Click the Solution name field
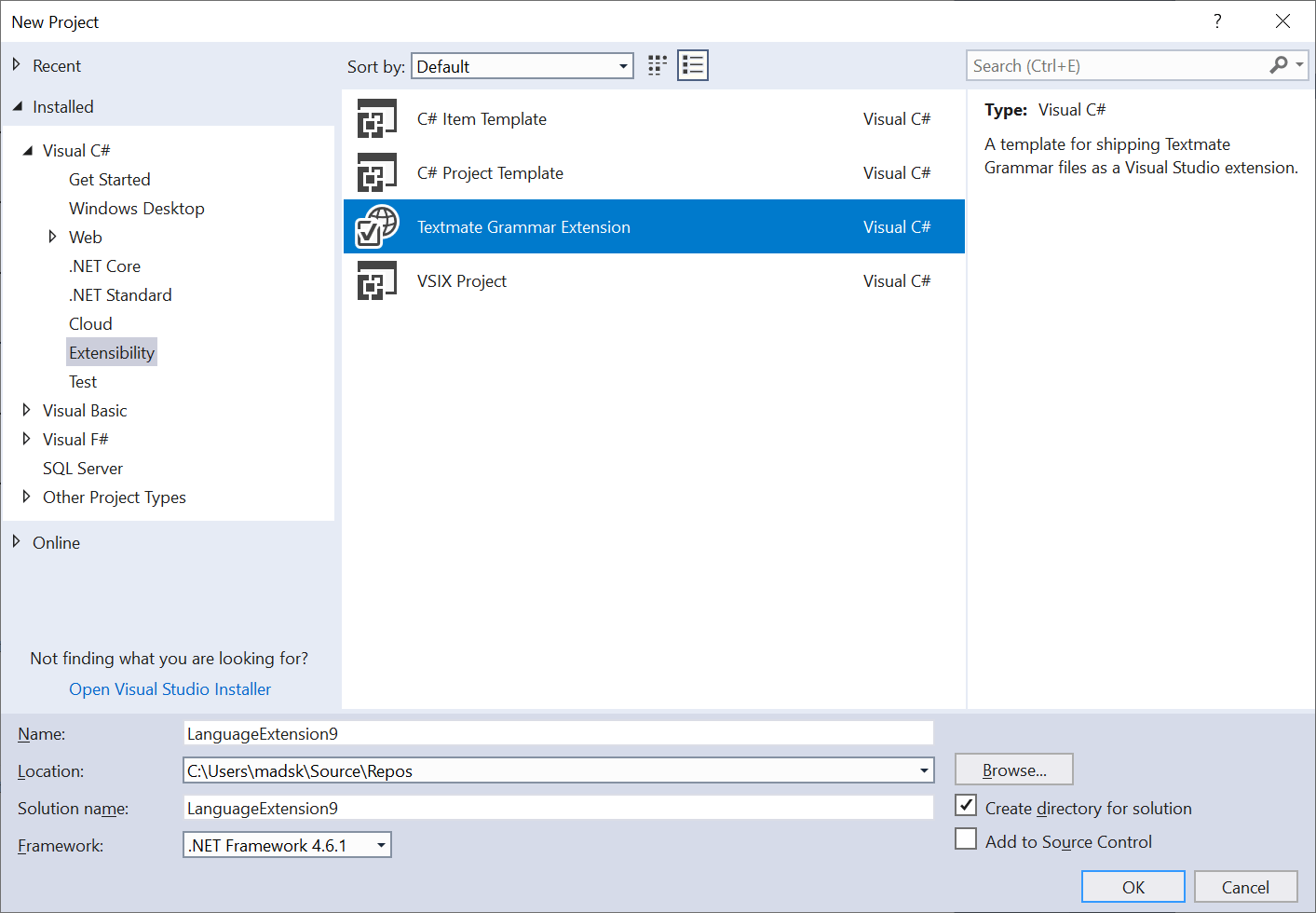This screenshot has width=1316, height=913. click(558, 808)
